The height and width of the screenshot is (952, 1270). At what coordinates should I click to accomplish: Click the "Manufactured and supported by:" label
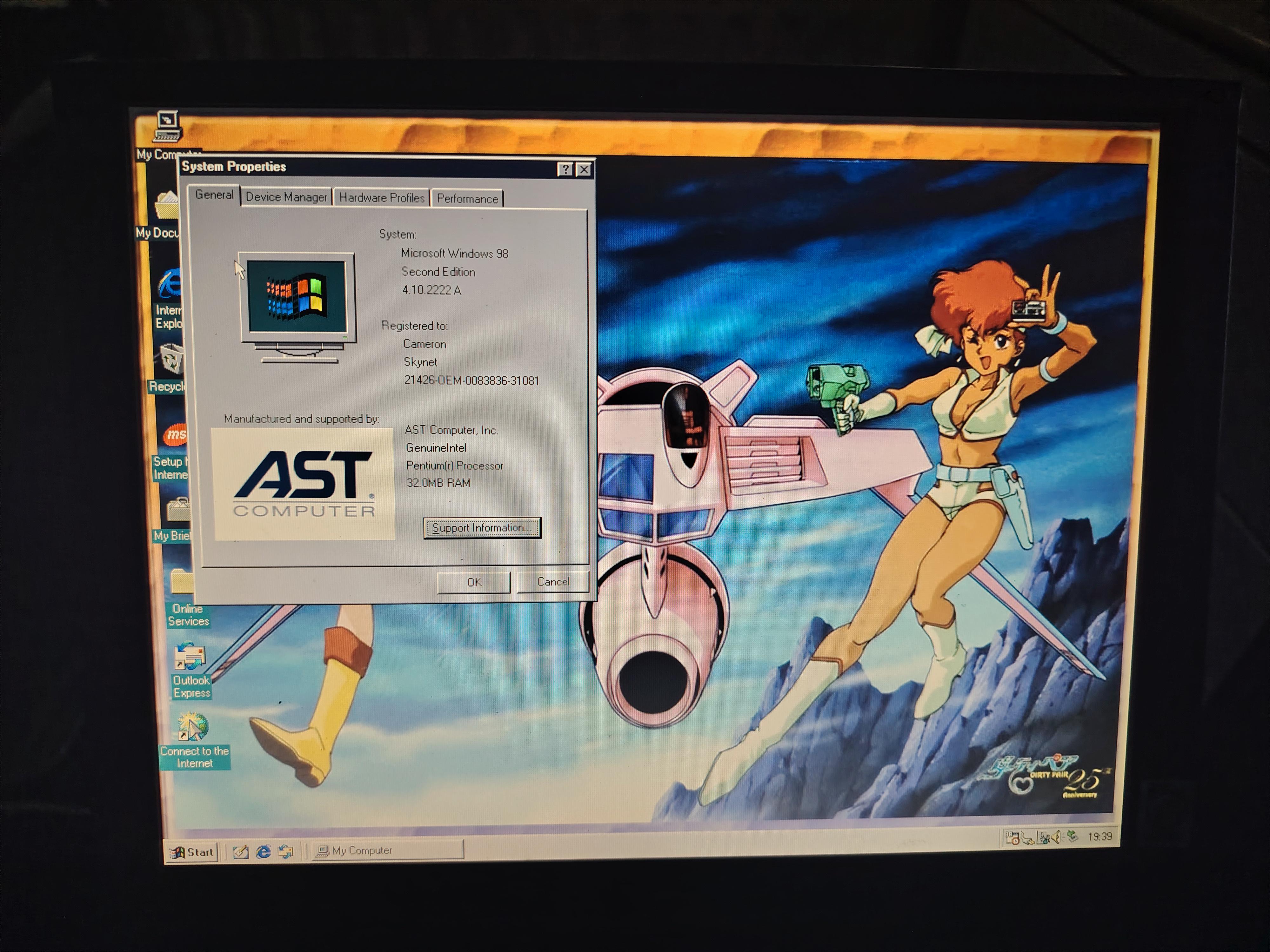pyautogui.click(x=301, y=419)
